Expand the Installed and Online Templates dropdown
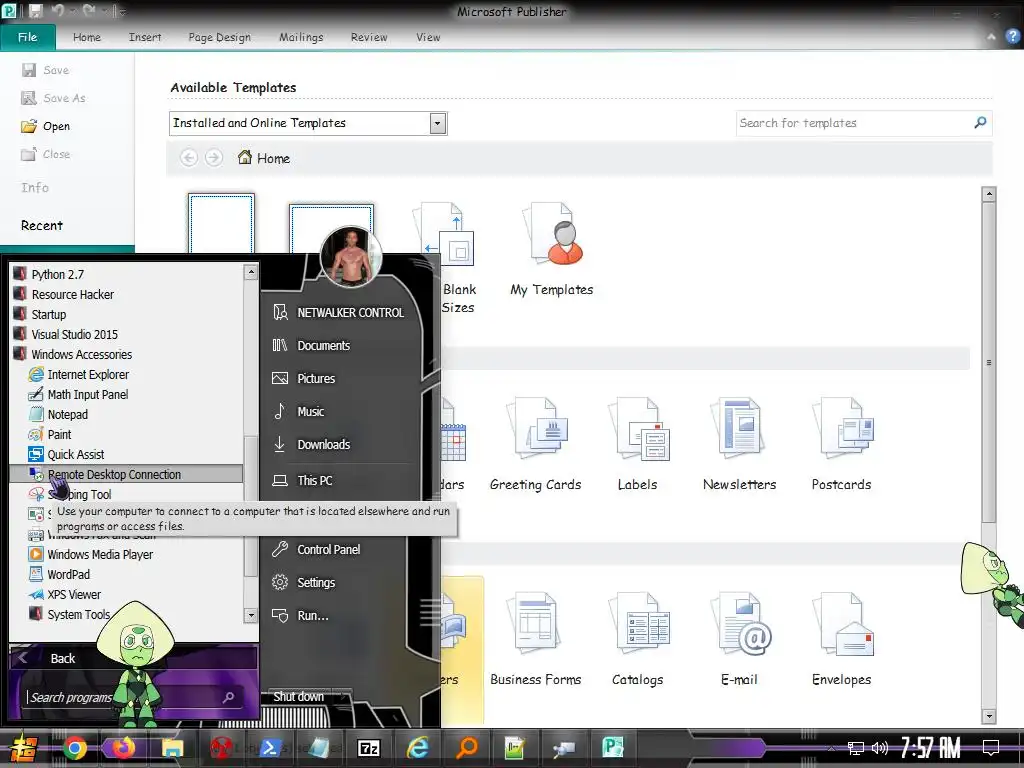Screen dimensions: 1024x768 click(x=438, y=123)
